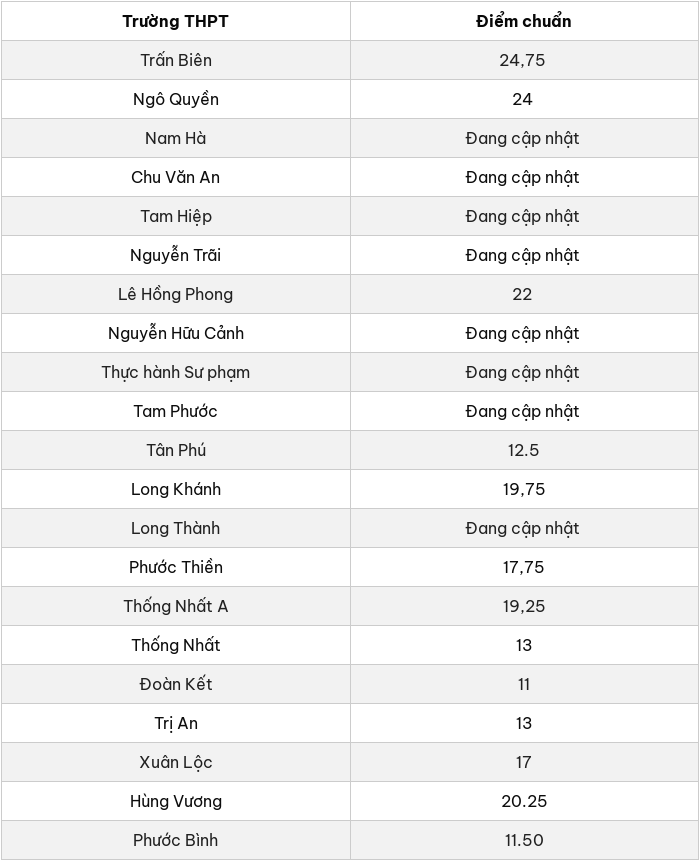Screen dimensions: 700x861
Task: Click the Nguyễn Trãi school name
Action: click(176, 255)
